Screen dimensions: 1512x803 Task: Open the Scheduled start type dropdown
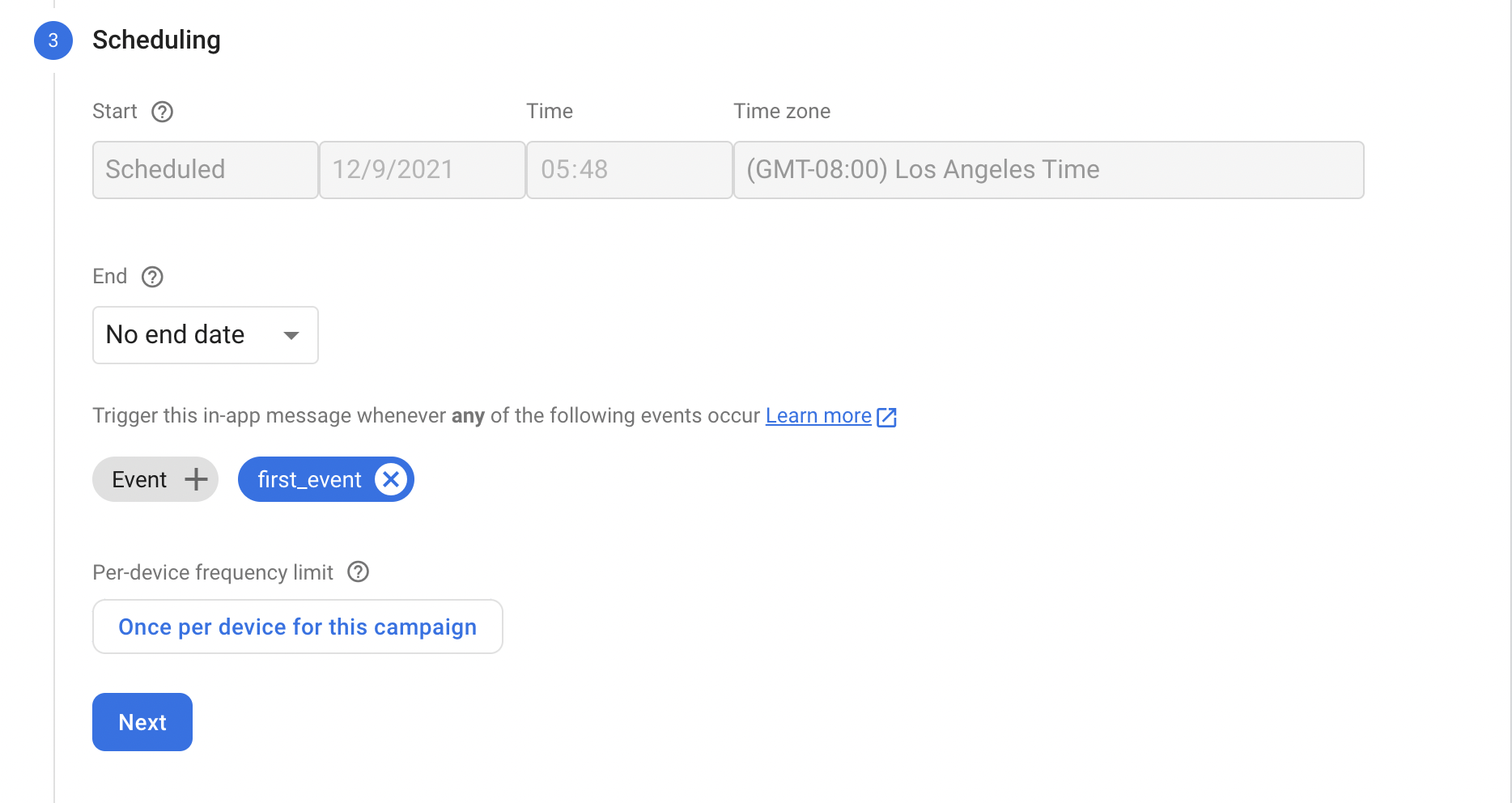click(205, 170)
